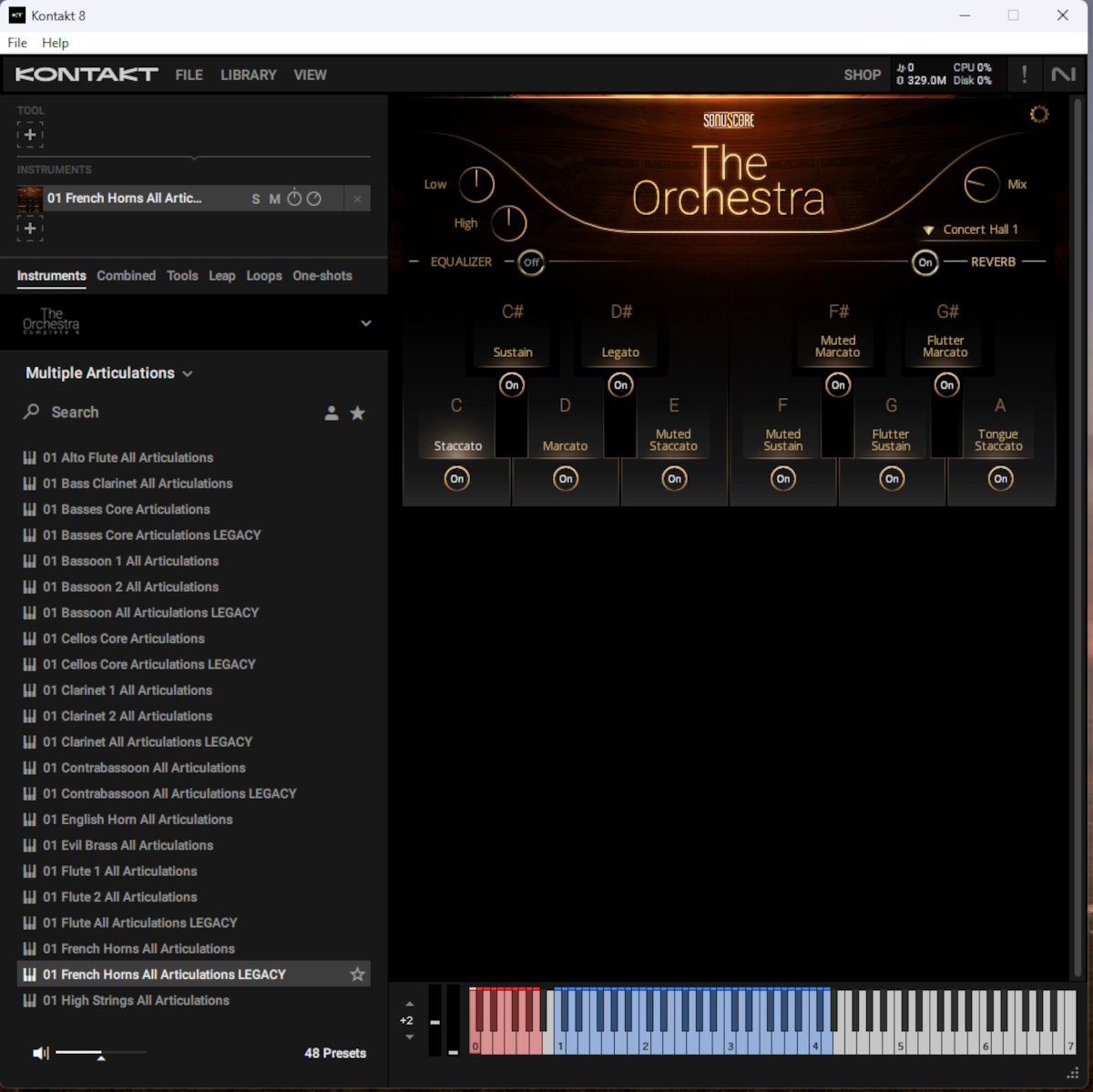Switch to the One-shots tab
Viewport: 1093px width, 1092px height.
pos(322,276)
